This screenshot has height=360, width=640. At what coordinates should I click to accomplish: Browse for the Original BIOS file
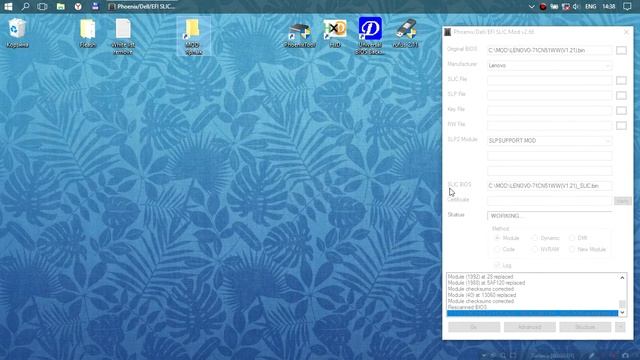(x=621, y=50)
